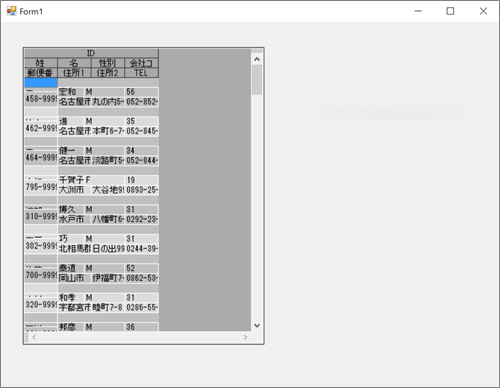Viewport: 500px width, 388px height.
Task: Click the TEL column header
Action: coord(142,73)
